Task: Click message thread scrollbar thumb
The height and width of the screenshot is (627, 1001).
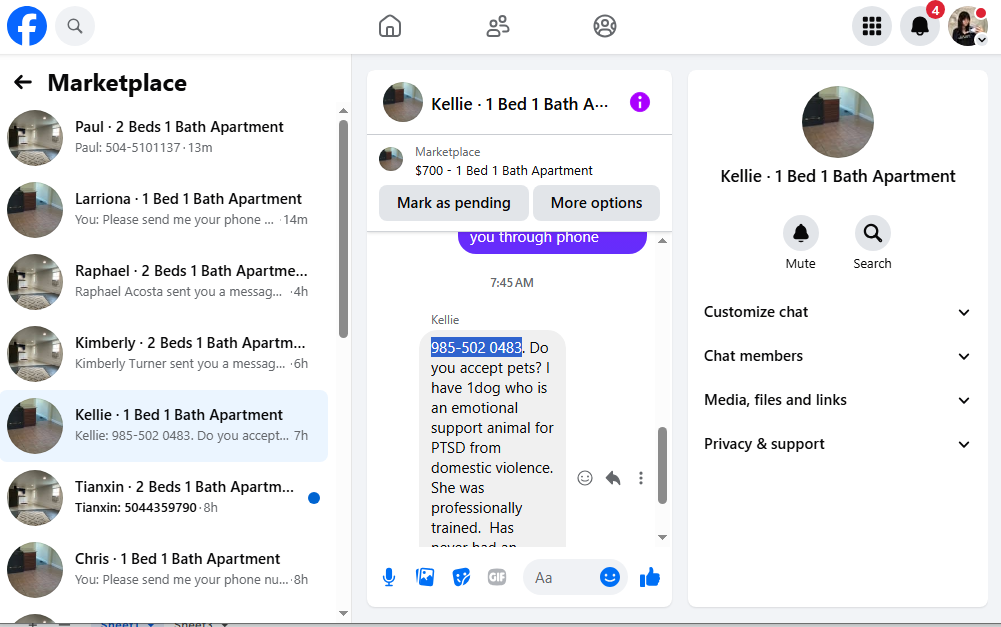Action: 662,465
